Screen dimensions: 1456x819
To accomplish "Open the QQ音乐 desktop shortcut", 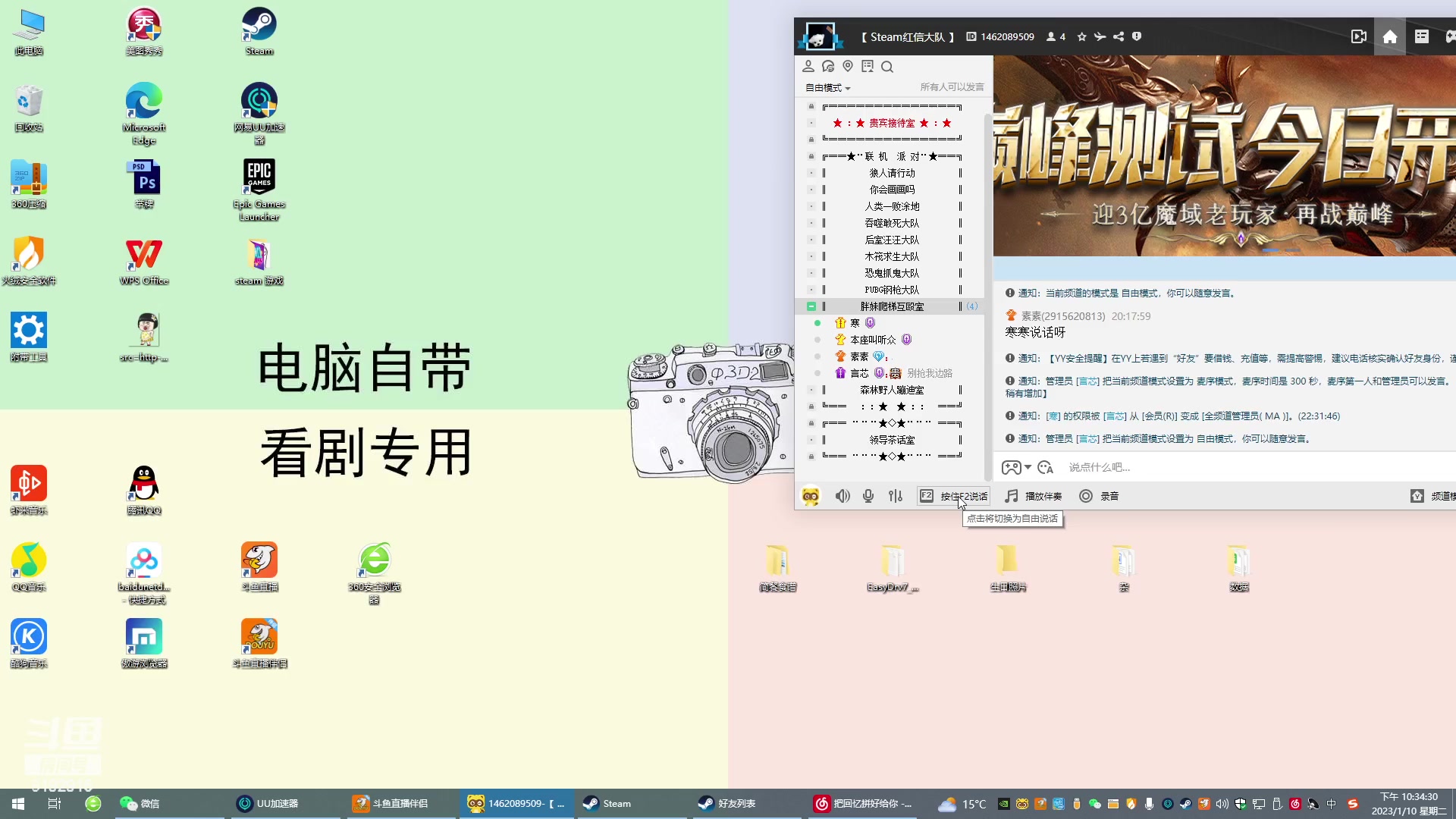I will 29,567.
